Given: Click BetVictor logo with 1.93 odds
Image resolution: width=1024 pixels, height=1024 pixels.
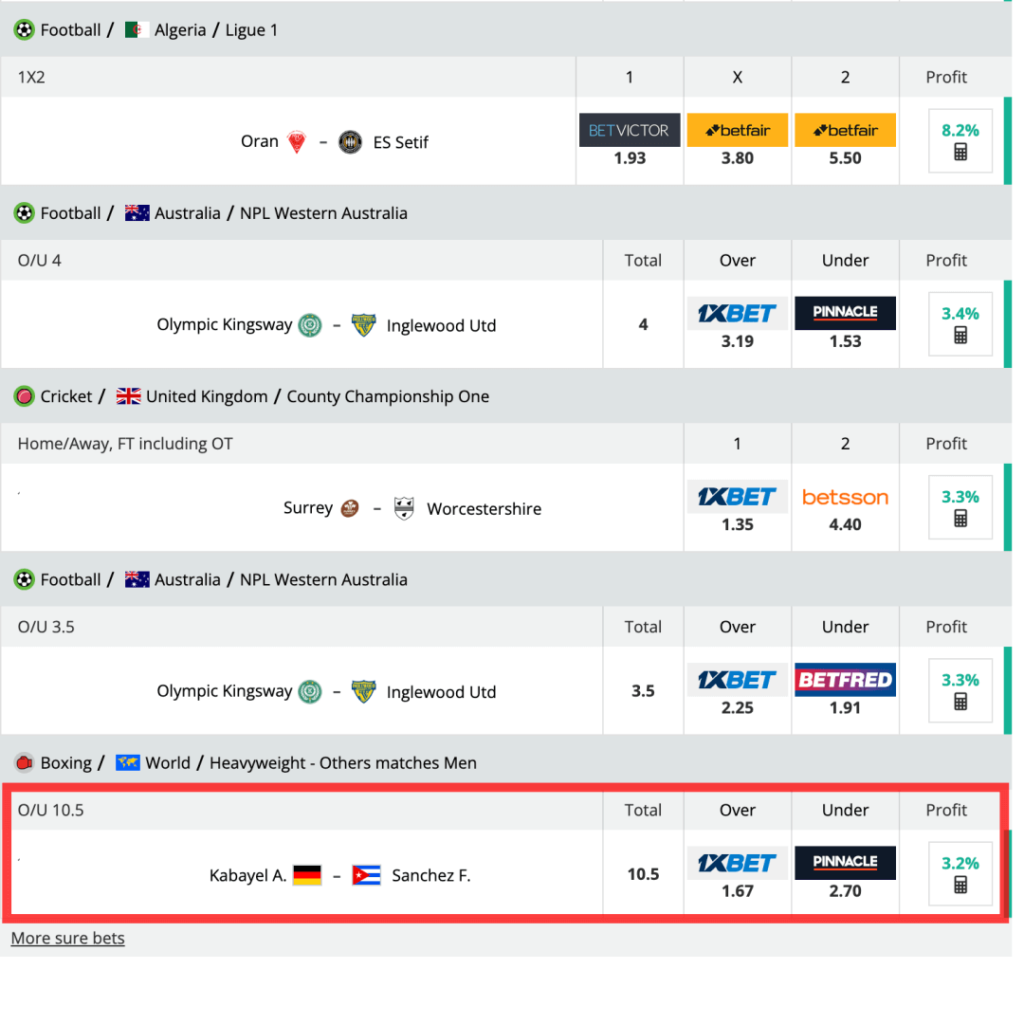Looking at the screenshot, I should (630, 130).
